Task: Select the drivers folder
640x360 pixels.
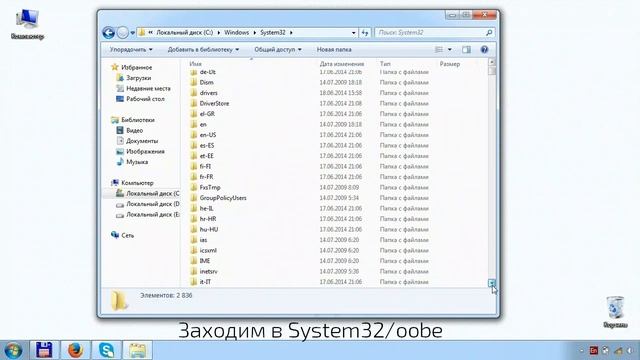Action: 208,93
